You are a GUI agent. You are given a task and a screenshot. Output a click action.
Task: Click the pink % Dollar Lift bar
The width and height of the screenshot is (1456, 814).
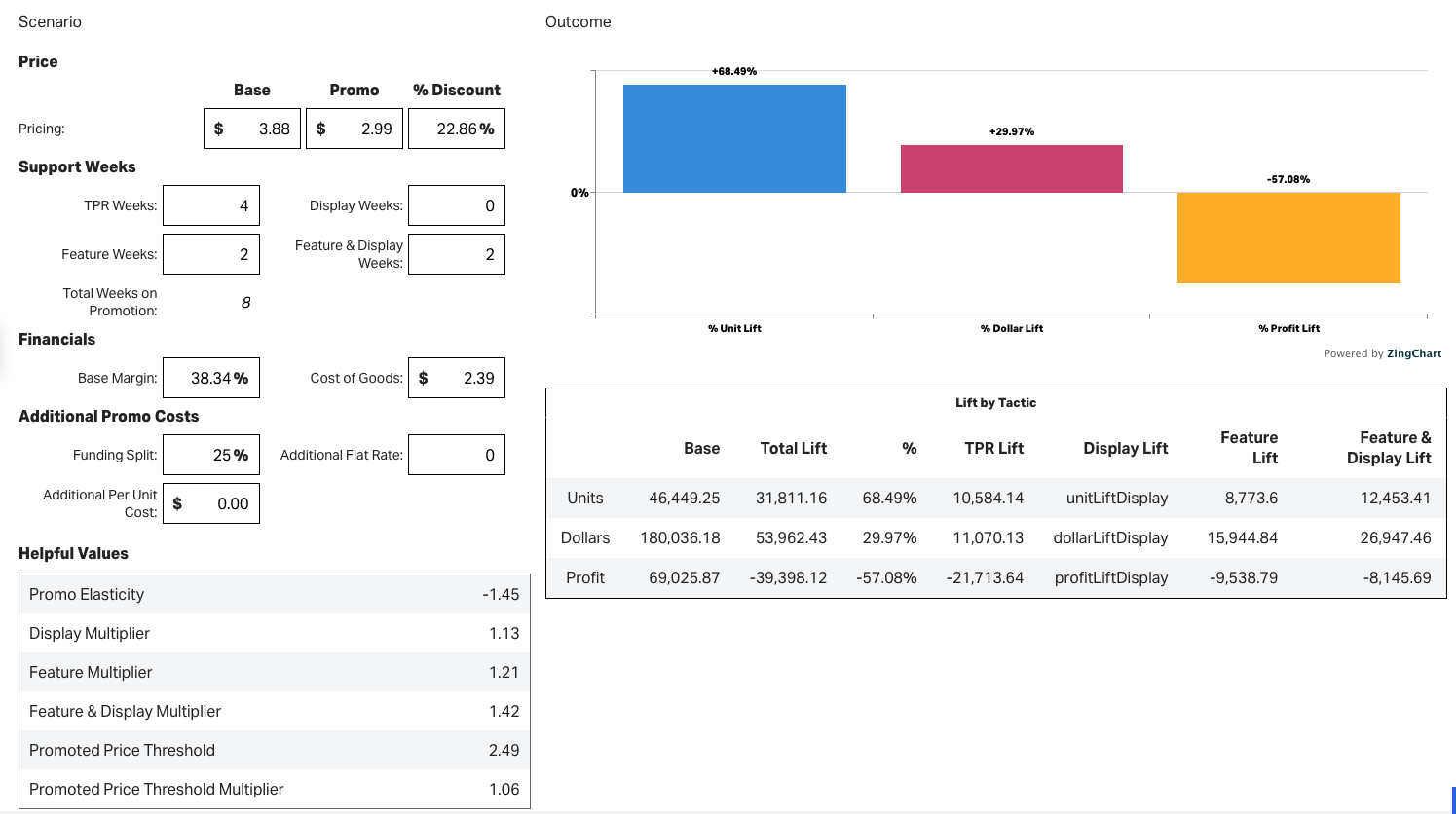1011,167
